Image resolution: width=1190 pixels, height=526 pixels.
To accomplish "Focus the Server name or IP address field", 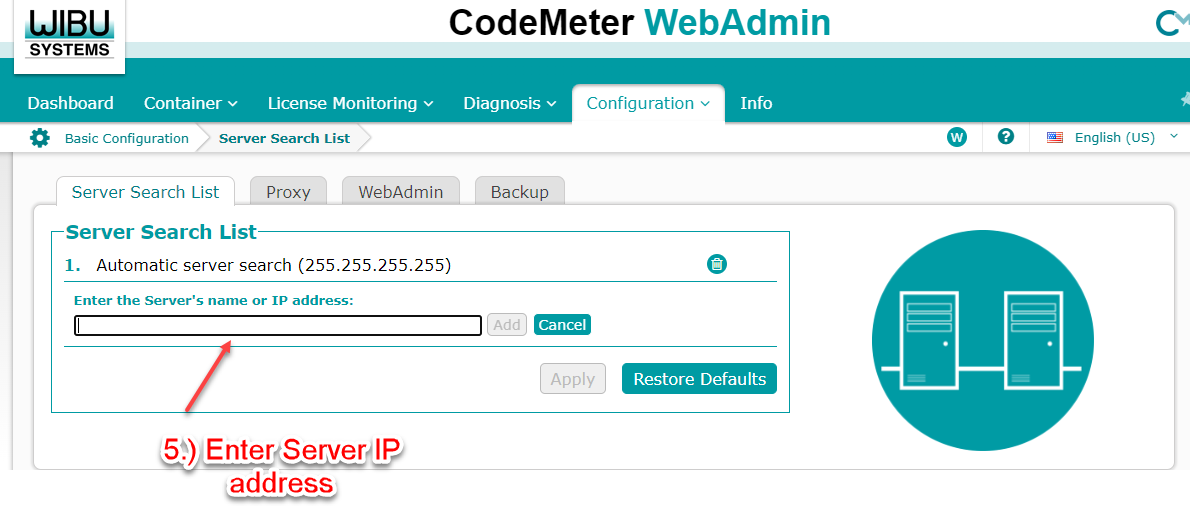I will tap(278, 325).
